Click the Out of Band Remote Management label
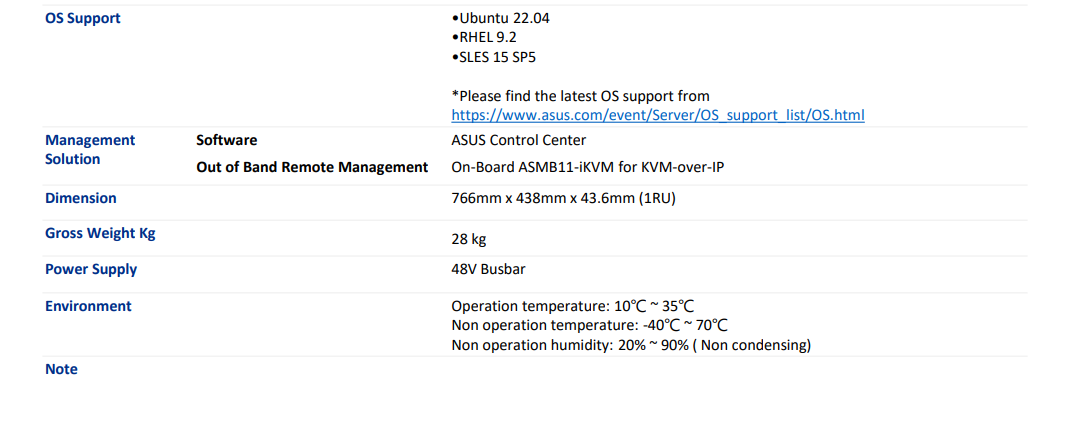 pos(312,167)
